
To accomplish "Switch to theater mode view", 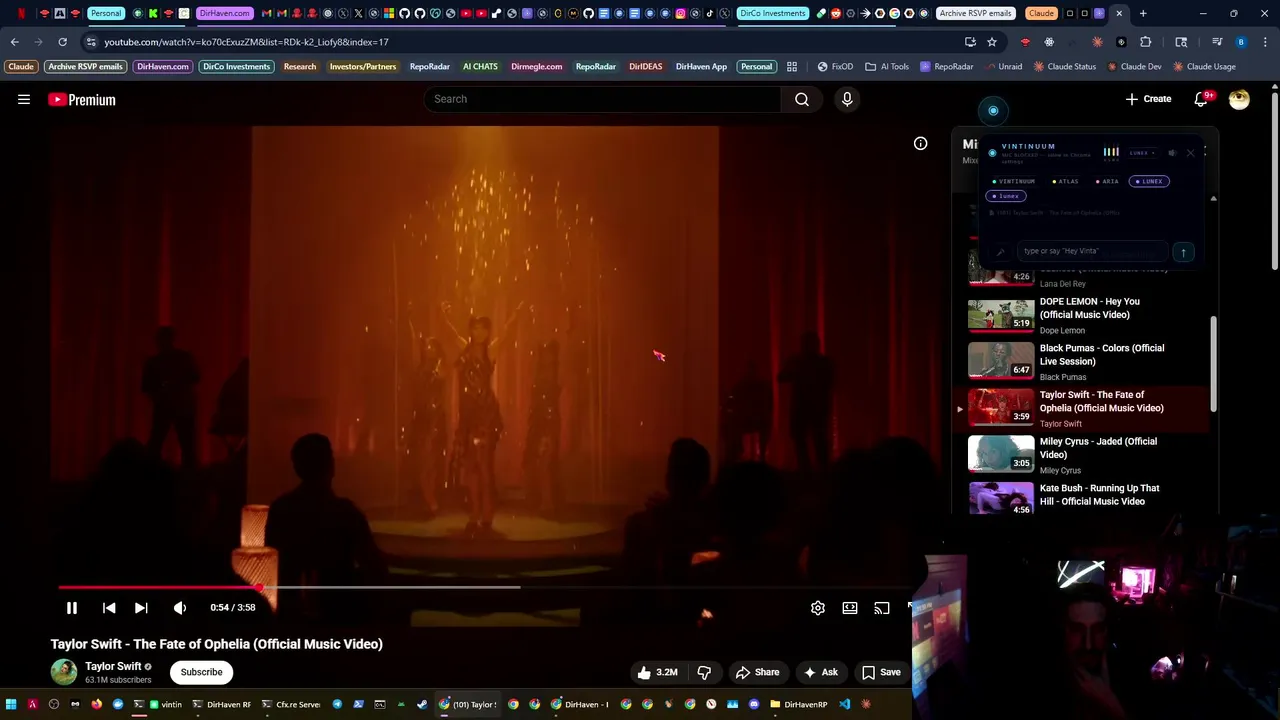I will click(850, 607).
